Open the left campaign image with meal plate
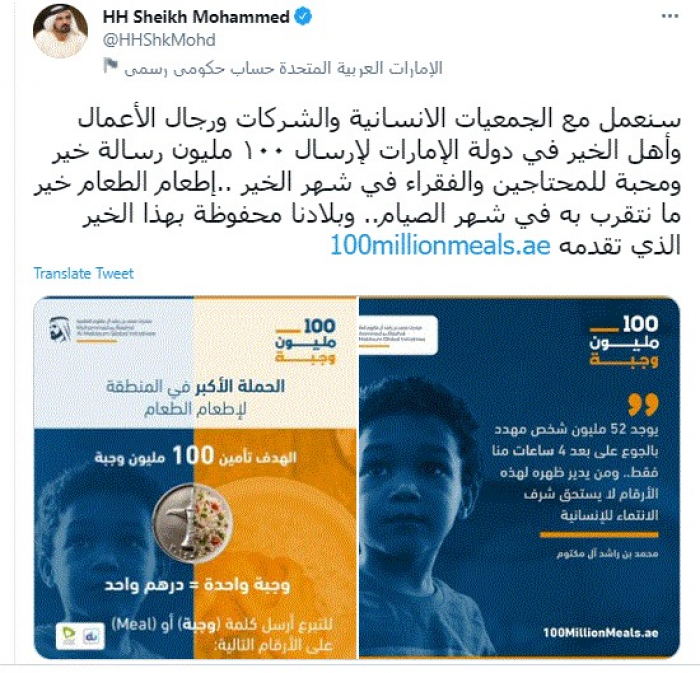This screenshot has width=700, height=673. (x=196, y=478)
